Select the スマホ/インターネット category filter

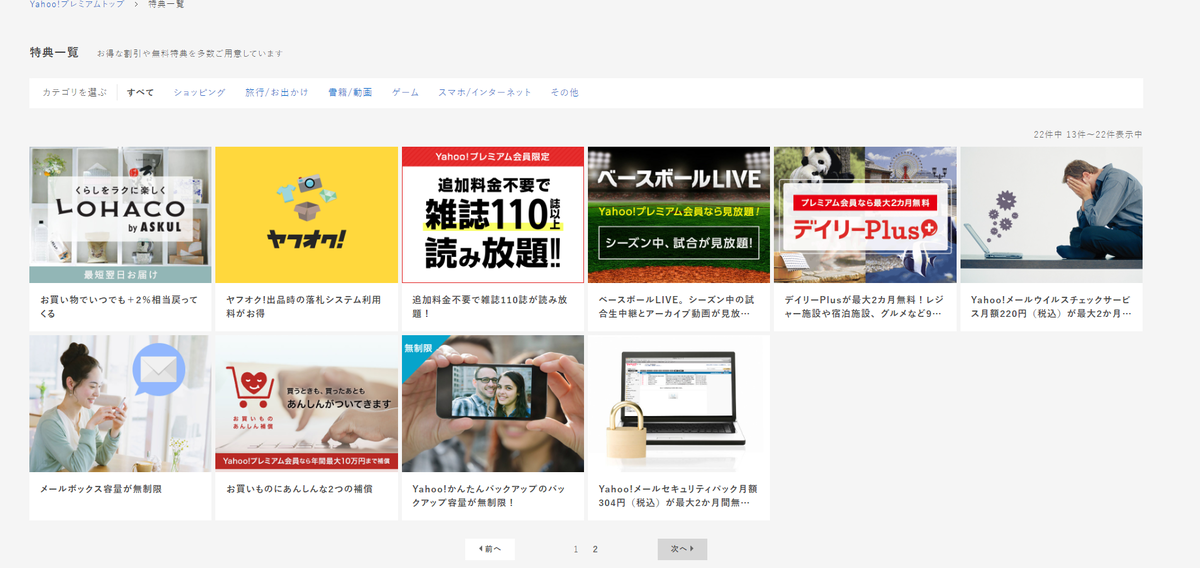485,93
